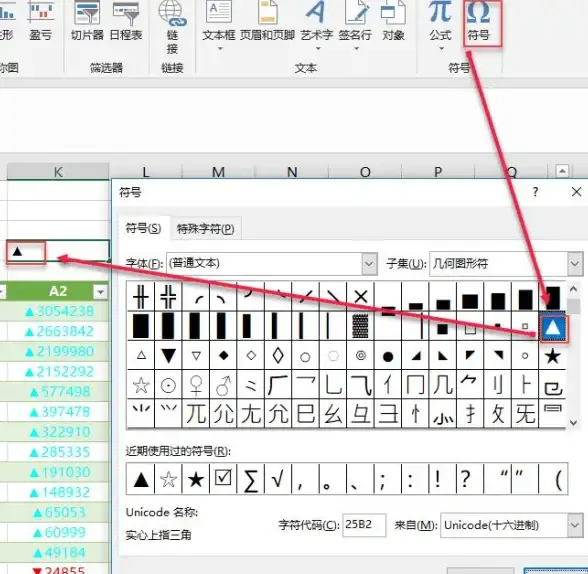Click the cell with value 285335
Viewport: 588px width, 574px height.
point(58,452)
